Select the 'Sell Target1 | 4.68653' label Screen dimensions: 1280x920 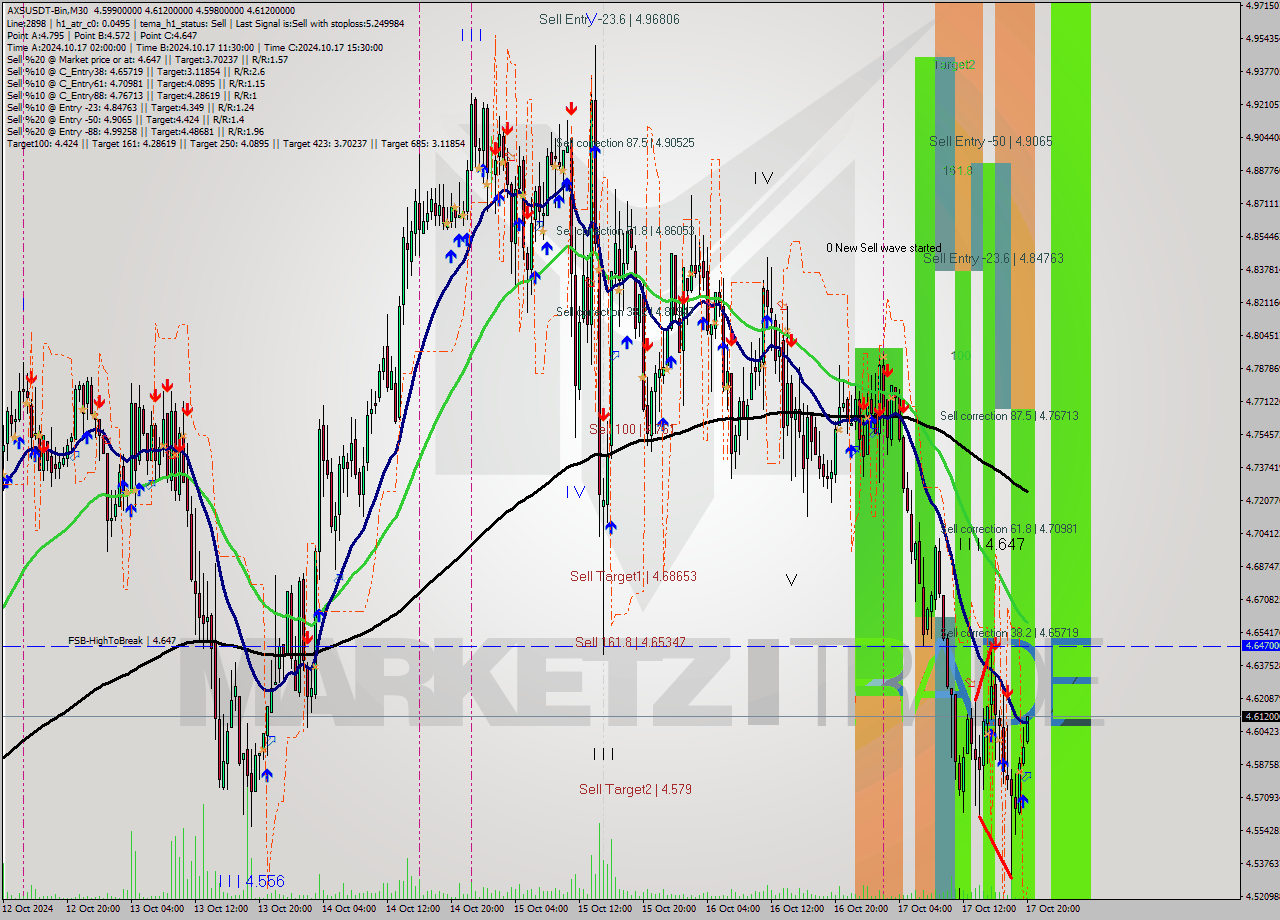coord(633,576)
